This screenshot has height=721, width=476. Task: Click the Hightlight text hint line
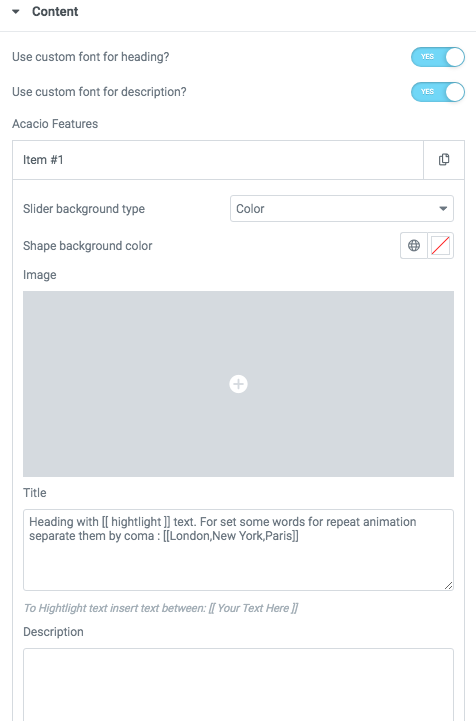coord(161,608)
